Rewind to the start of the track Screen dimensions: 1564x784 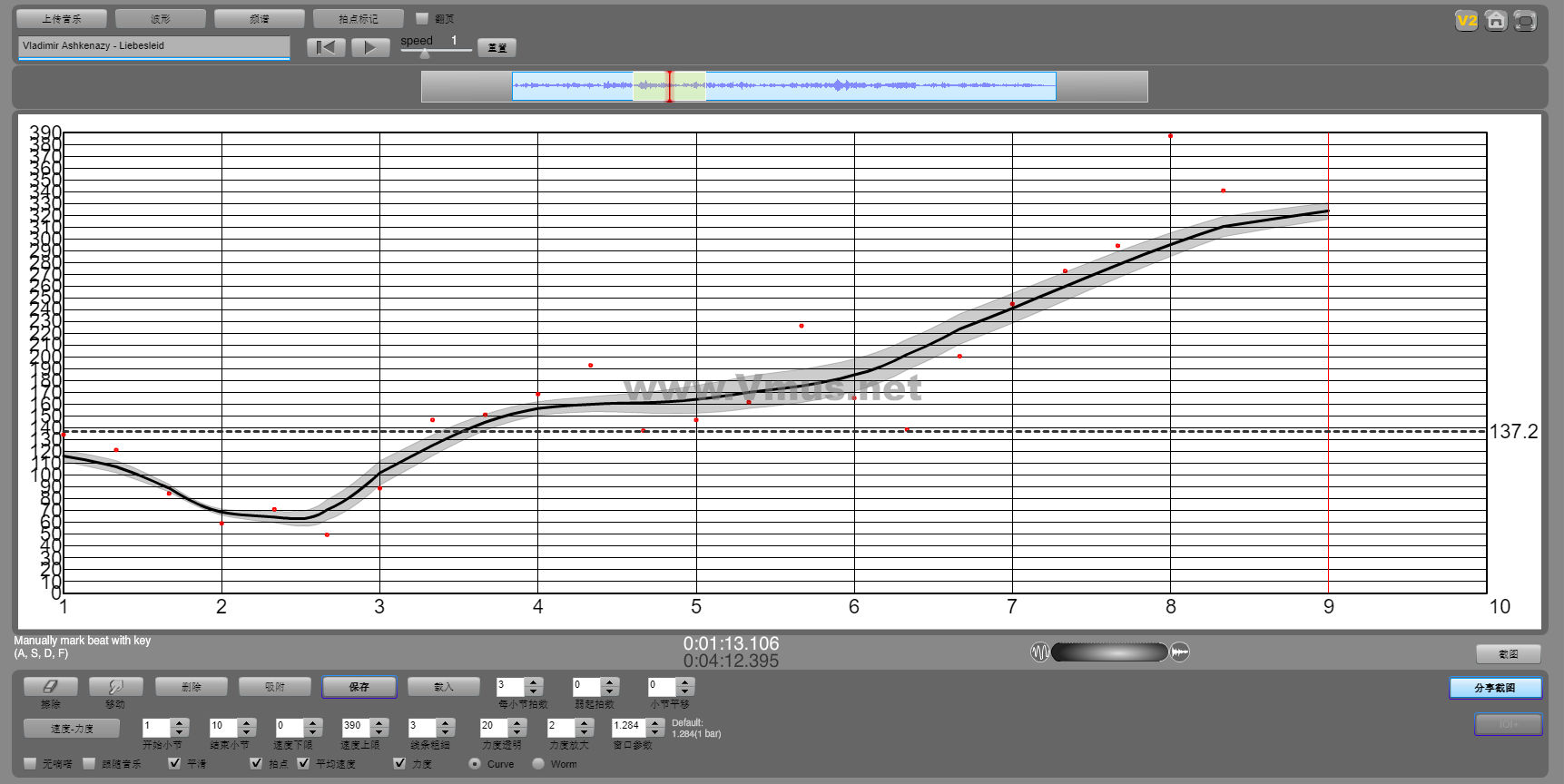tap(326, 47)
